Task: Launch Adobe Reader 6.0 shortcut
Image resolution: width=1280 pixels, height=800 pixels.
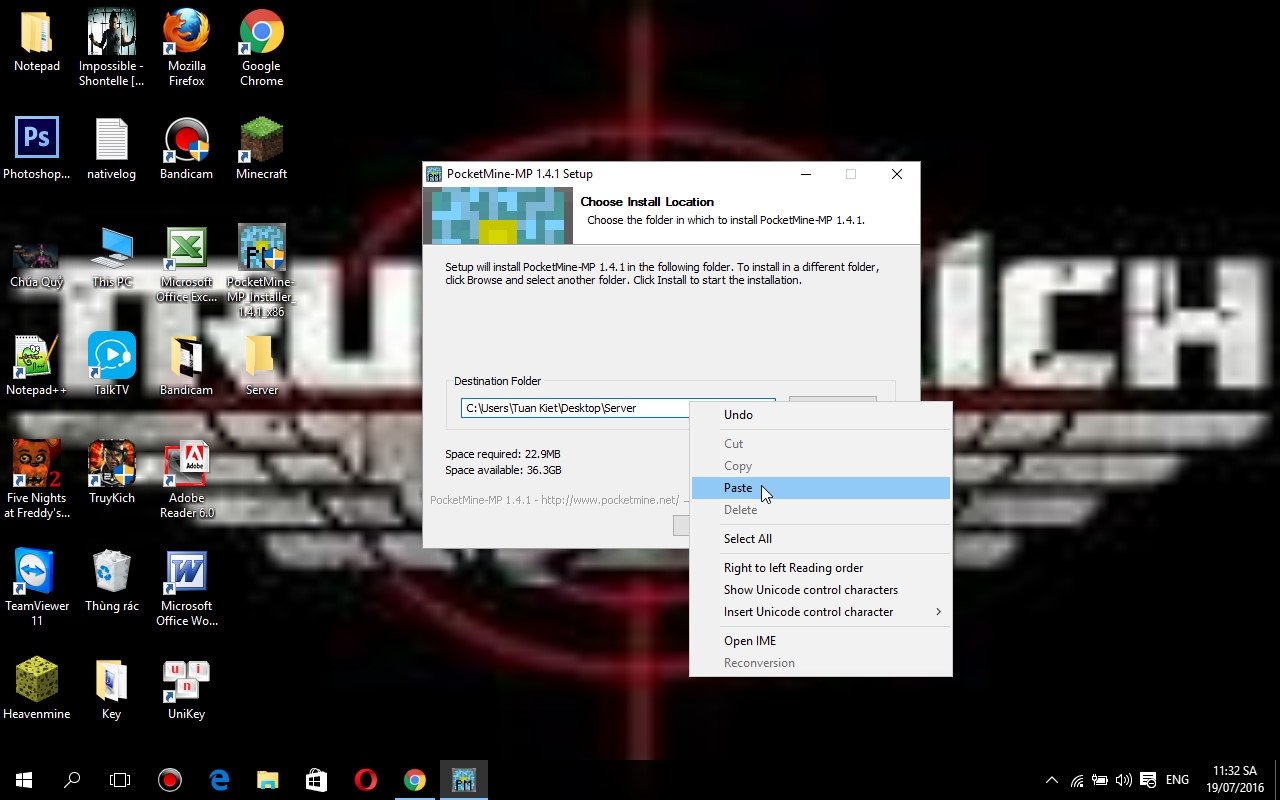Action: click(x=186, y=480)
